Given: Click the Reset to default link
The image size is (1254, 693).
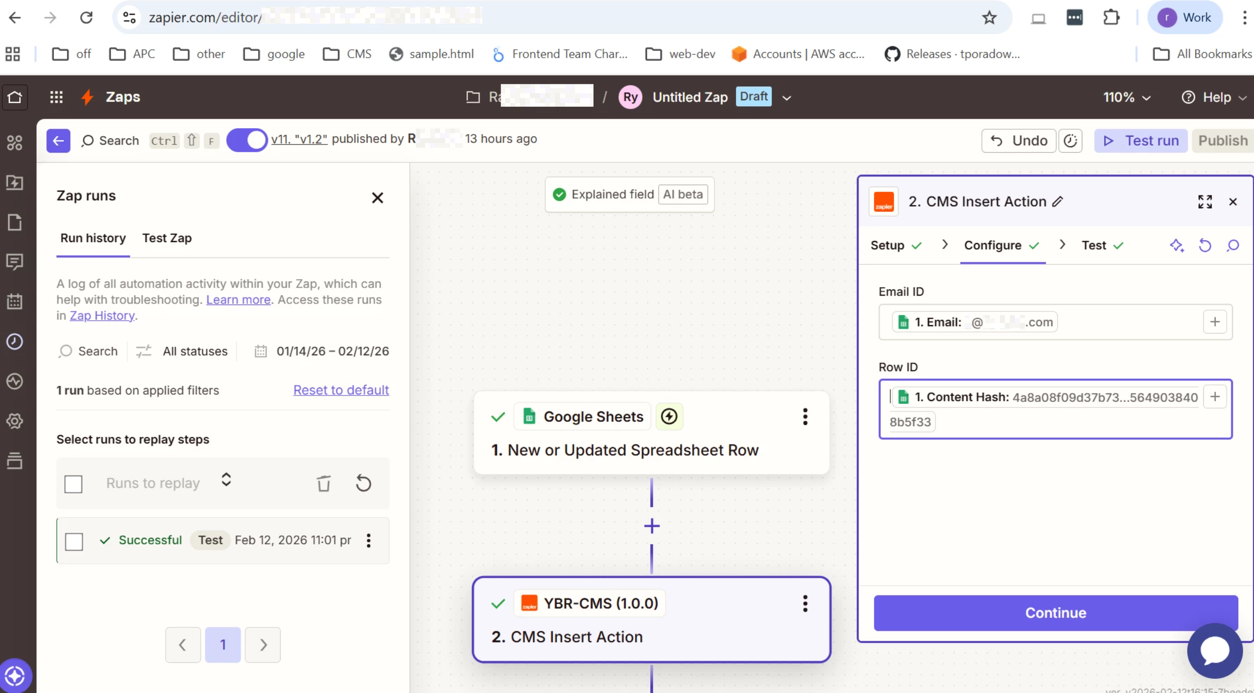Looking at the screenshot, I should tap(340, 390).
